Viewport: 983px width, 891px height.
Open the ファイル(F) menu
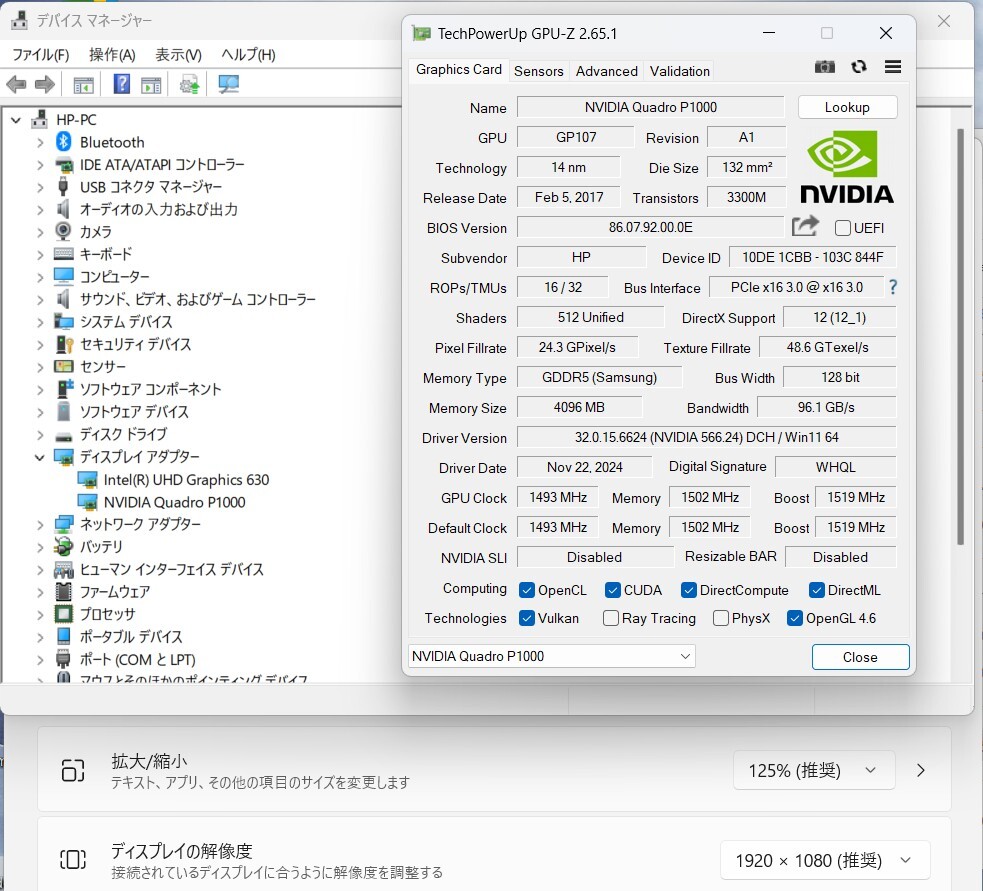click(41, 55)
